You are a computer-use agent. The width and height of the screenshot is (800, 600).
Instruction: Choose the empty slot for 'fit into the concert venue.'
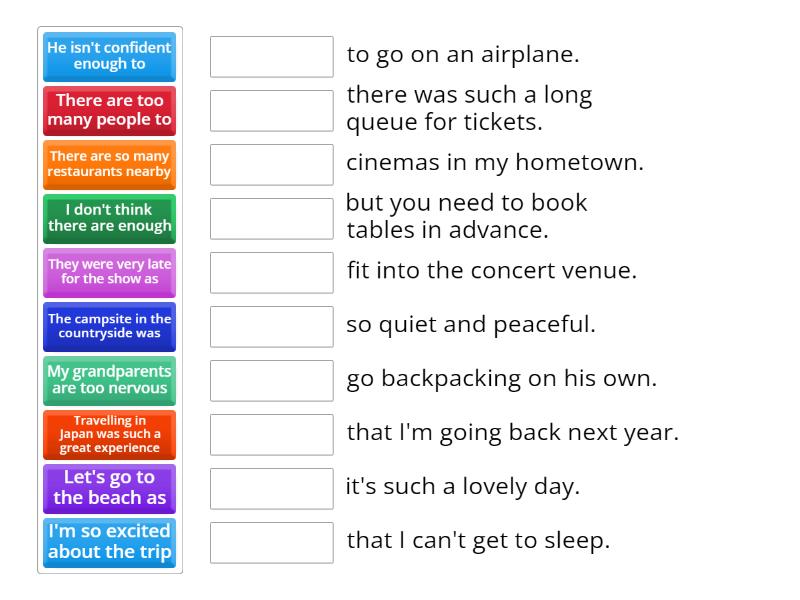272,273
